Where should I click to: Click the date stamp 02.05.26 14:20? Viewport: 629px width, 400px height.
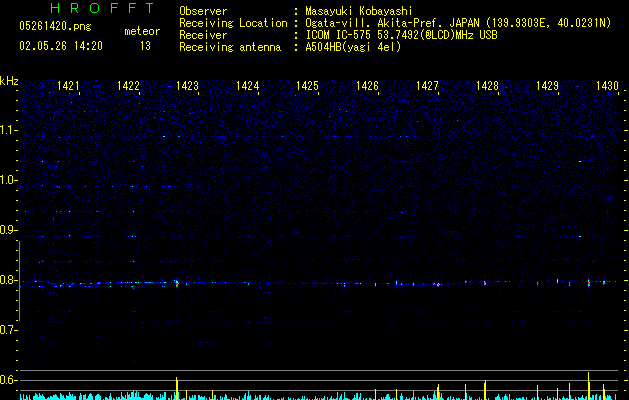click(61, 46)
